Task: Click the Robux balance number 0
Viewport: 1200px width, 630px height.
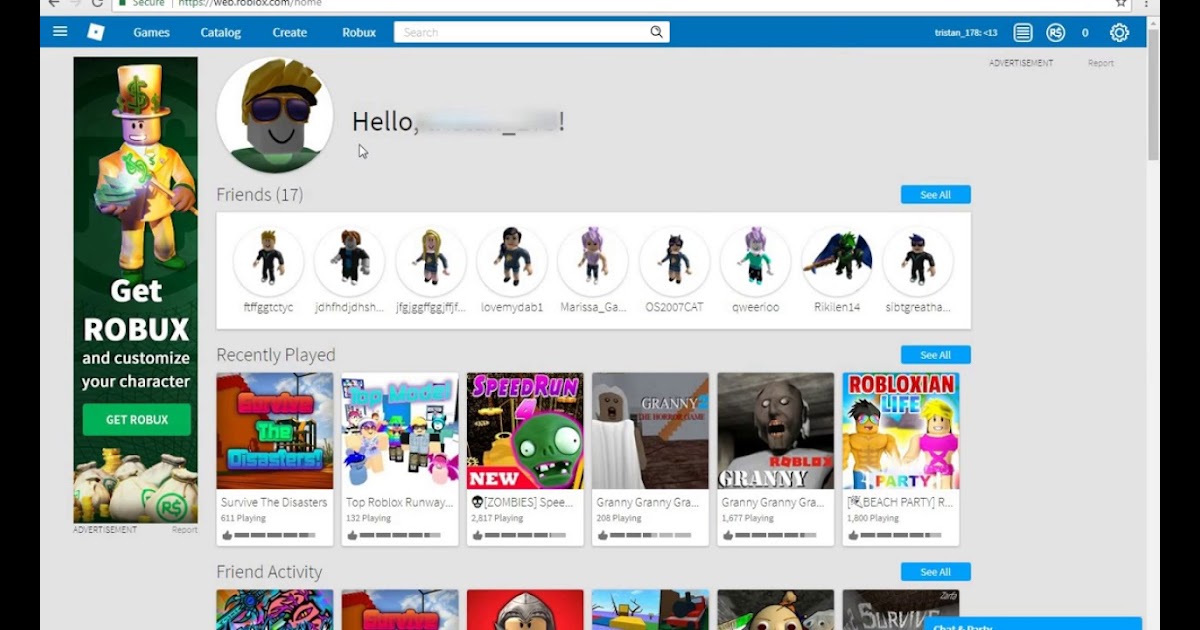Action: (1085, 33)
